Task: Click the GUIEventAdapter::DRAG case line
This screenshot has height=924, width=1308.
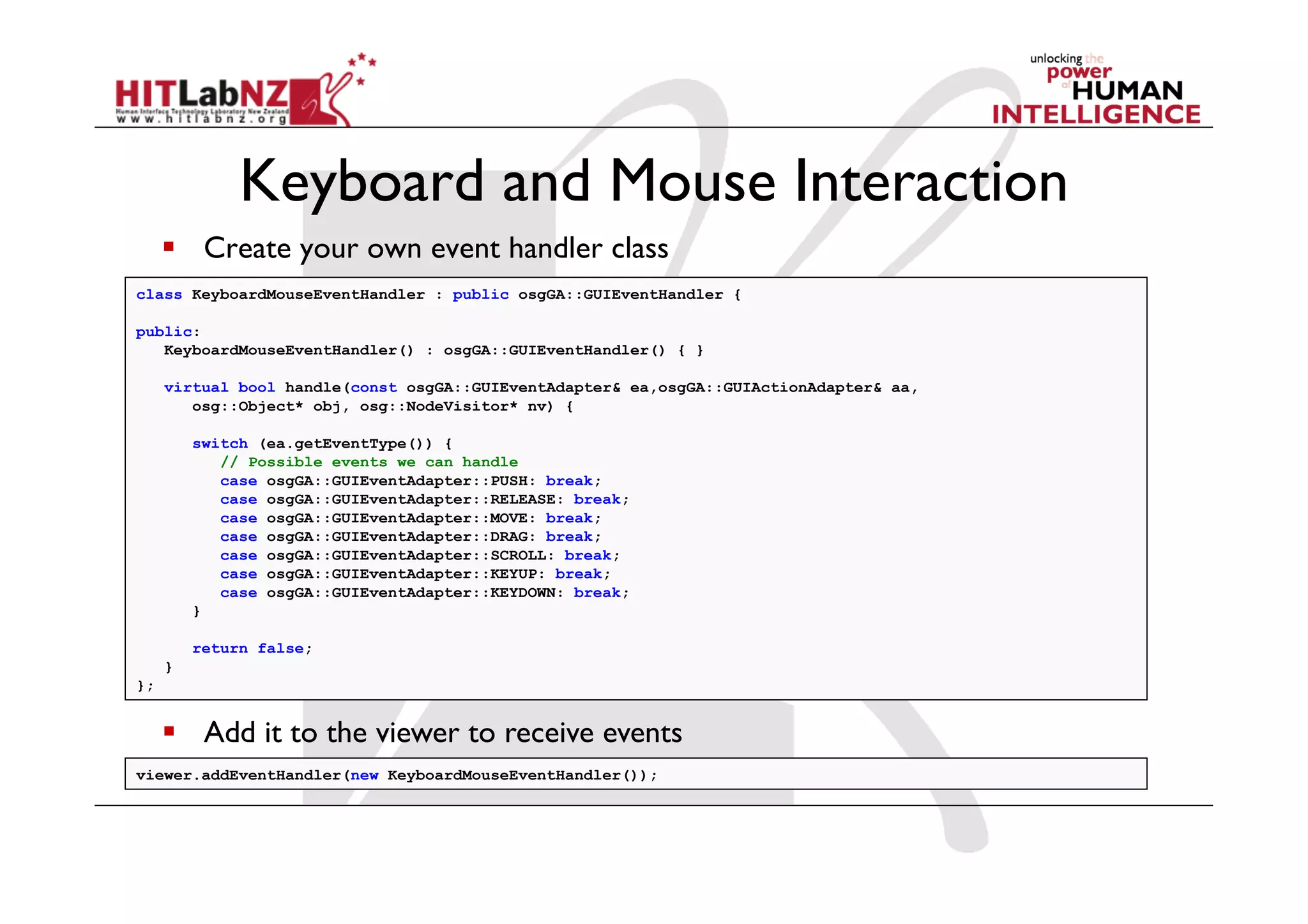Action: point(411,537)
